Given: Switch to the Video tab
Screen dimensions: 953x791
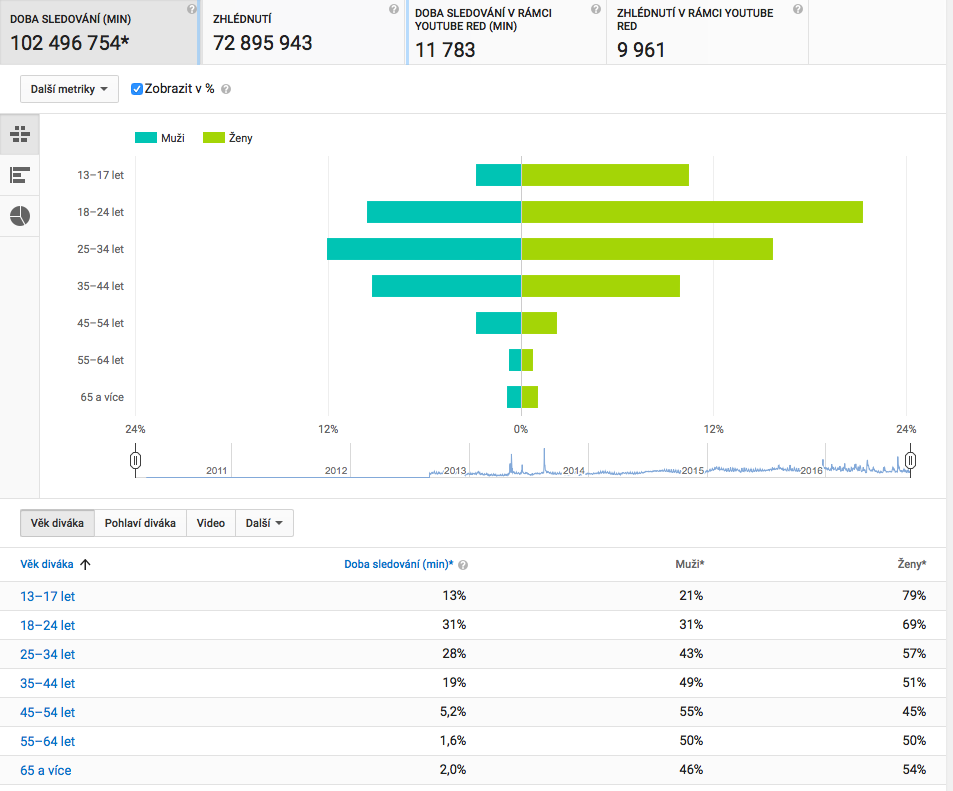Looking at the screenshot, I should 210,523.
